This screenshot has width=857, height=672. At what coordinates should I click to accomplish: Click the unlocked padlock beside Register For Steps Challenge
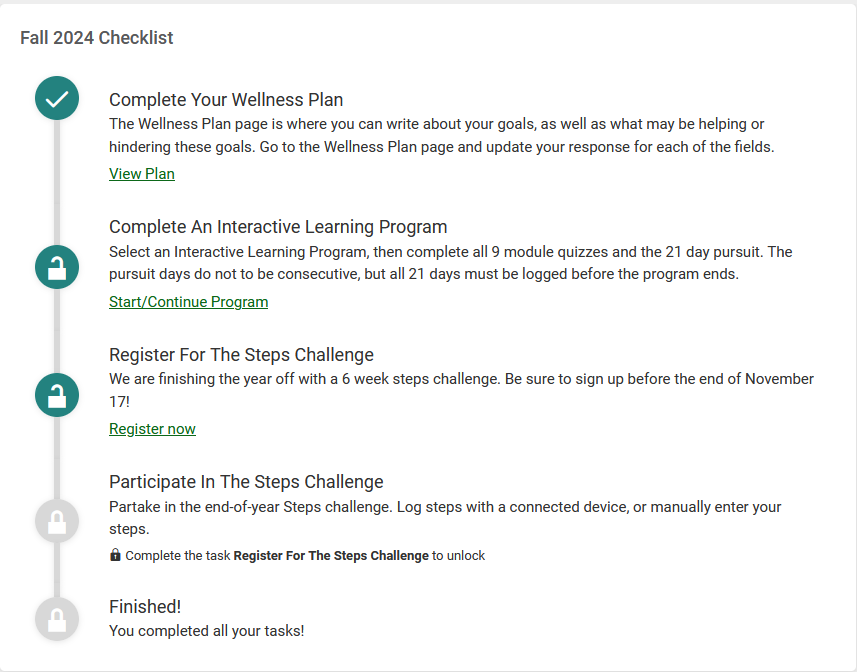(57, 394)
